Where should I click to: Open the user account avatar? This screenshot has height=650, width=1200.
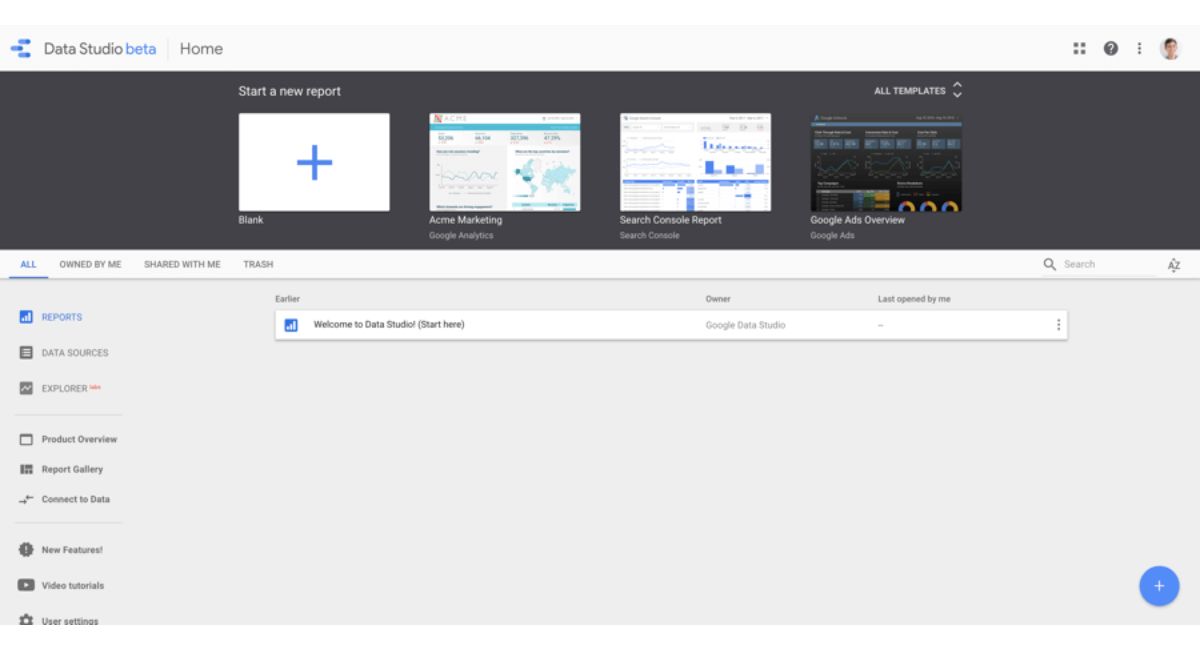1169,48
